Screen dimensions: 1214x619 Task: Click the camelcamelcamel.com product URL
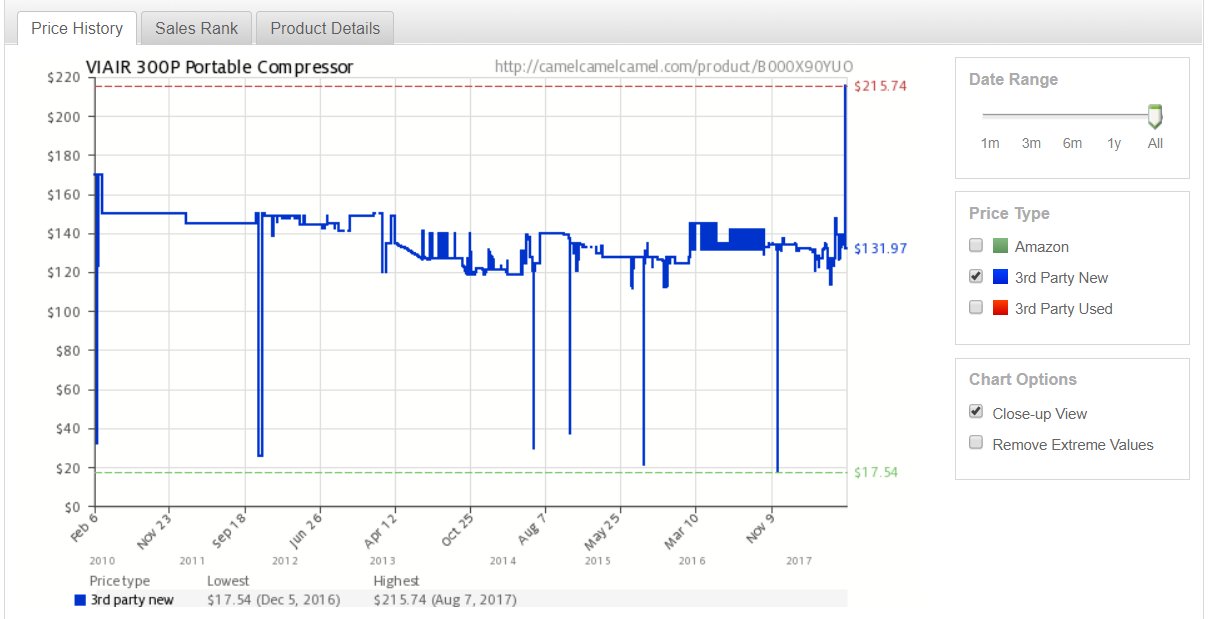pos(674,68)
